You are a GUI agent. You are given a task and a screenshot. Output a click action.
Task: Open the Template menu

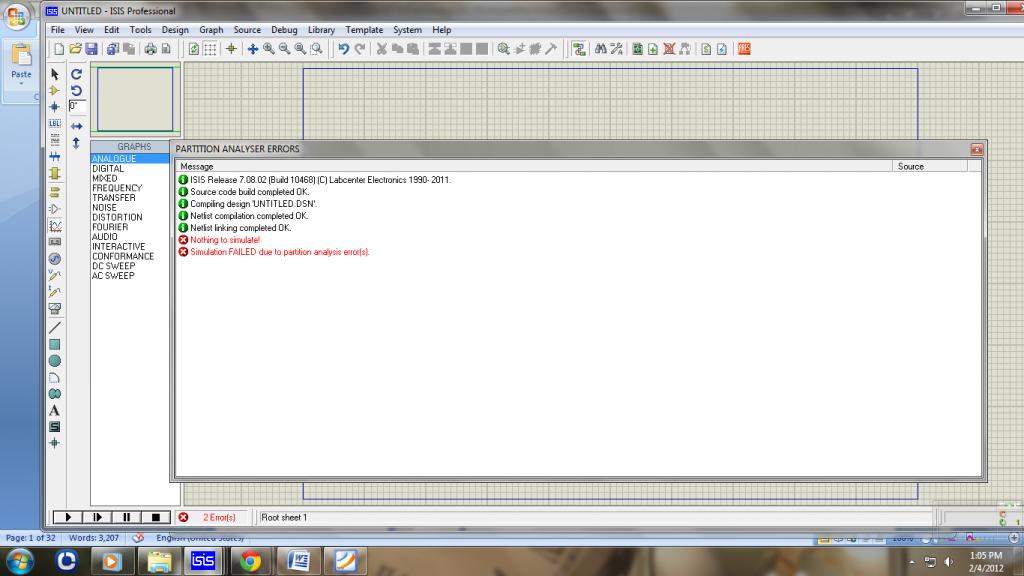[x=364, y=30]
